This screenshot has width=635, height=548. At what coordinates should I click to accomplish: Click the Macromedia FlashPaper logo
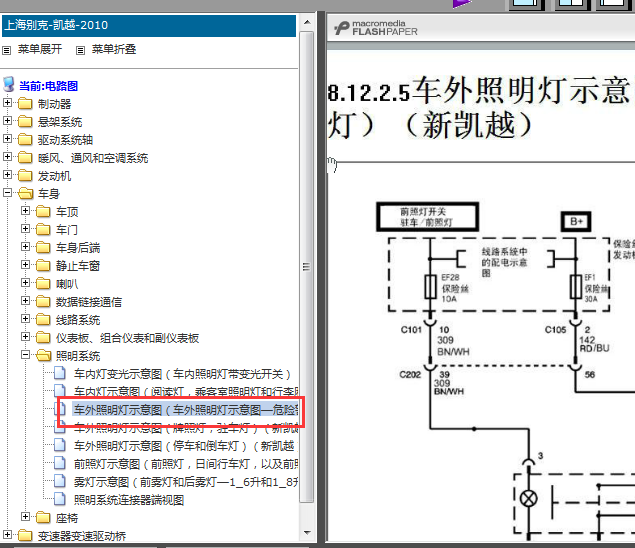(x=375, y=28)
